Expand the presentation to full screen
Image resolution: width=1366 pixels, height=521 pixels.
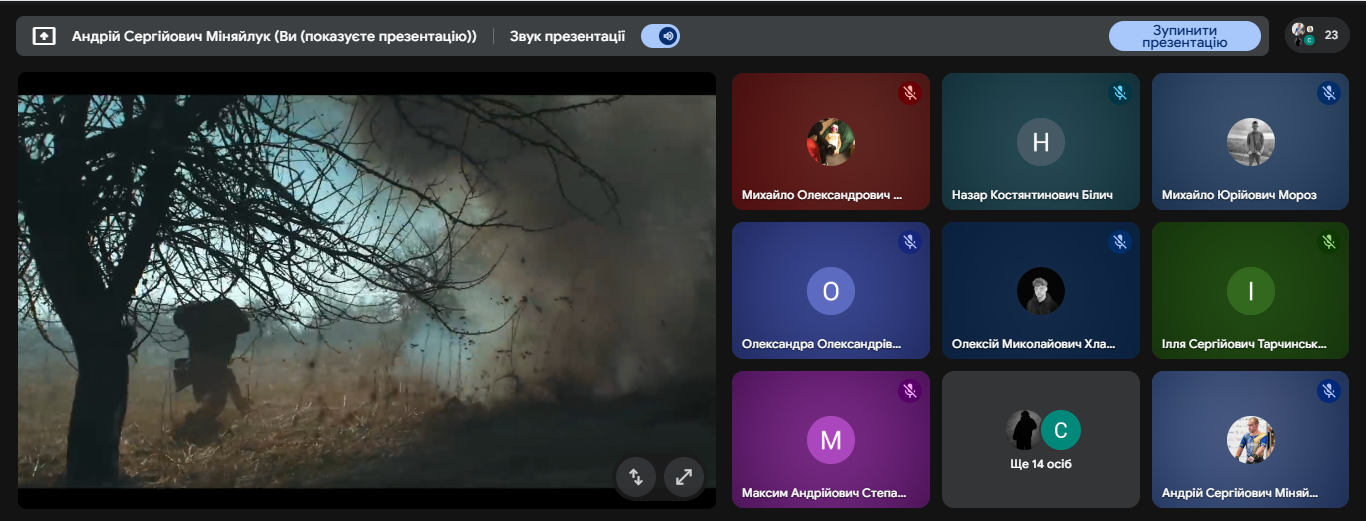[684, 477]
